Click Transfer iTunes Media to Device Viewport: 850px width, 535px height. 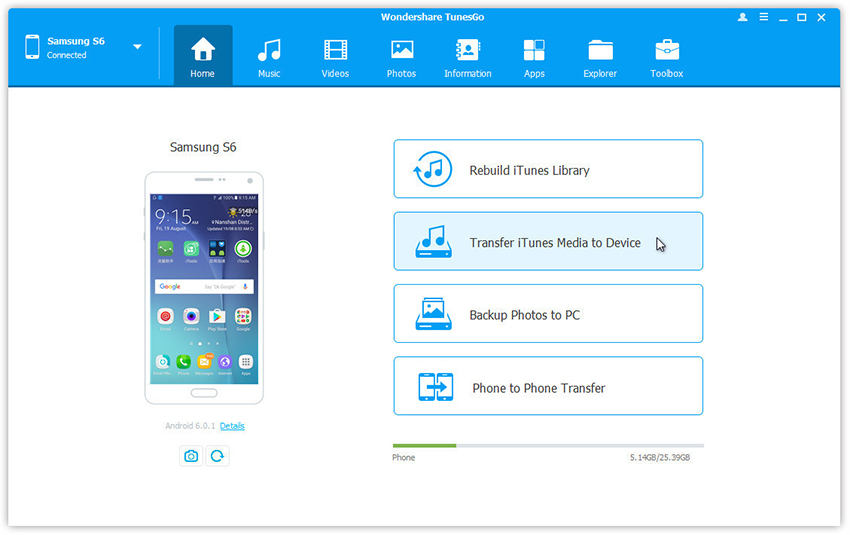pos(548,241)
